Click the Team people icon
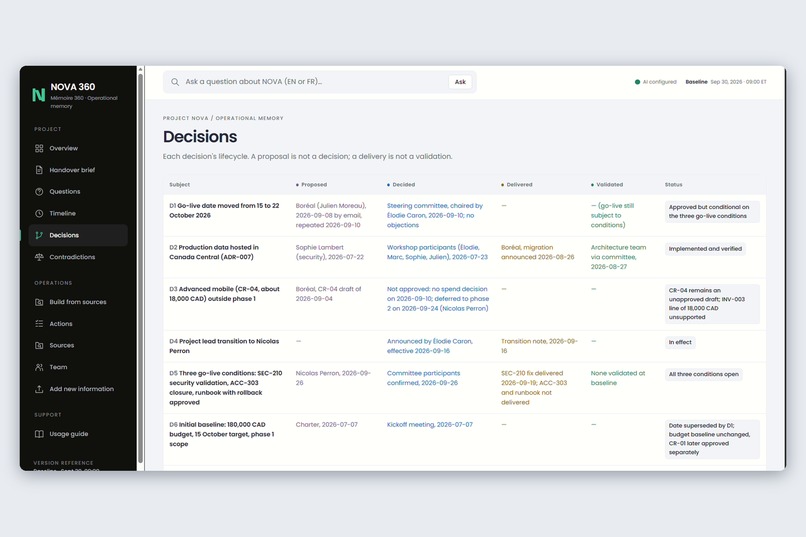 pyautogui.click(x=39, y=367)
